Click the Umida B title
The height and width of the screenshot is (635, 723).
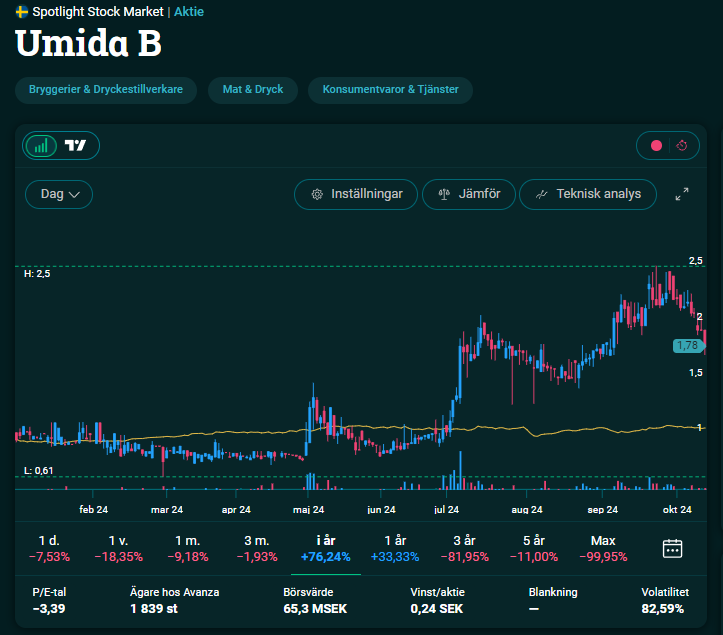tap(89, 43)
